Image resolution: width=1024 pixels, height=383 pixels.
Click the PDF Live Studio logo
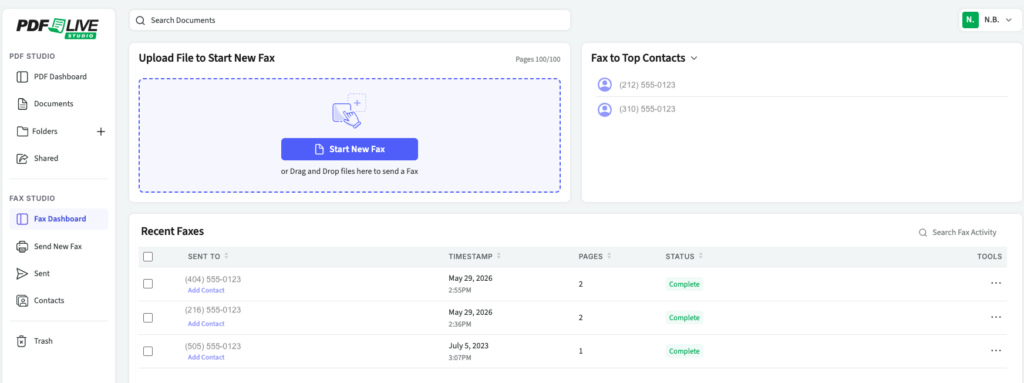click(57, 27)
